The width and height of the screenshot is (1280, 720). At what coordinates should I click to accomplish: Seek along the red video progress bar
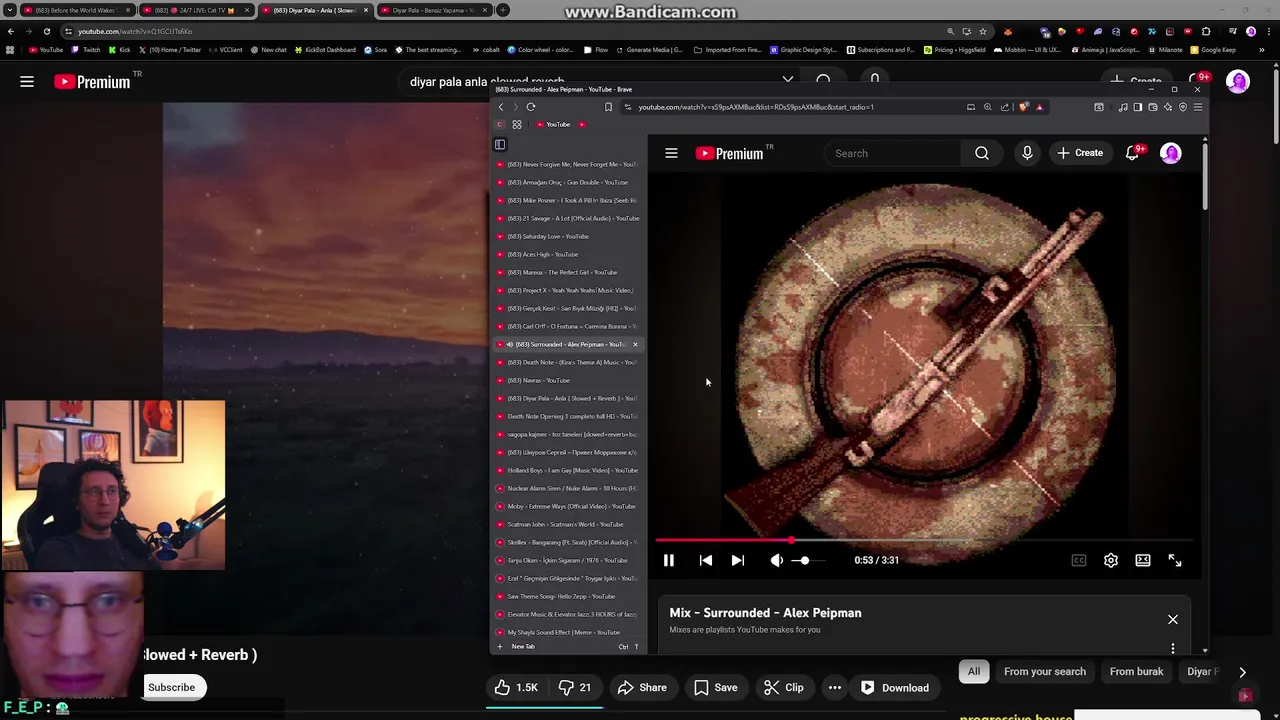pos(925,541)
